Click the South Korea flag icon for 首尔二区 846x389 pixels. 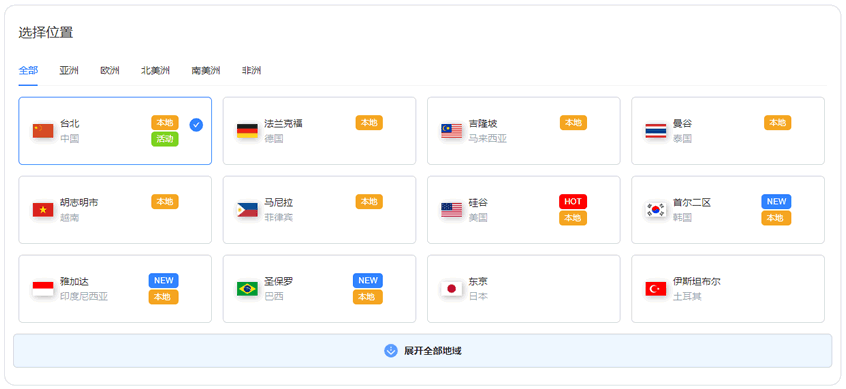pyautogui.click(x=656, y=210)
